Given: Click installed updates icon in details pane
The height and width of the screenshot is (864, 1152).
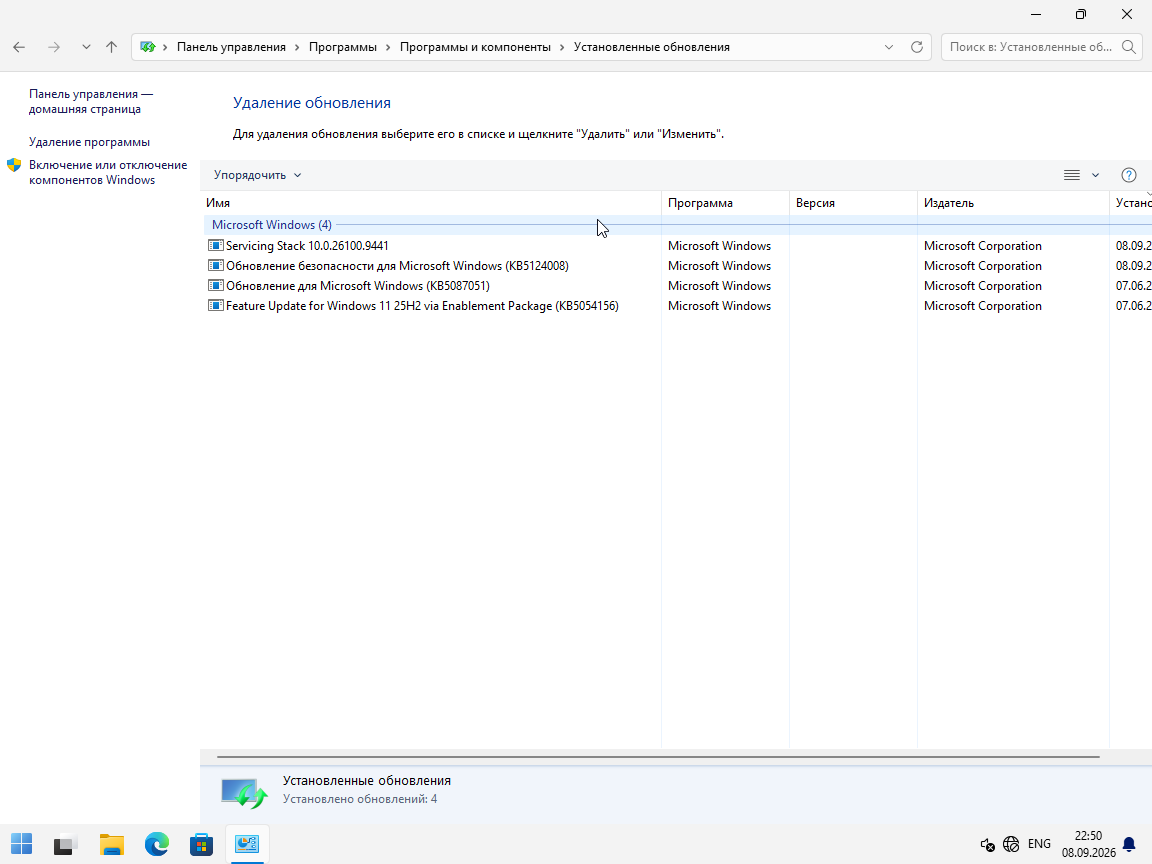Looking at the screenshot, I should (244, 793).
